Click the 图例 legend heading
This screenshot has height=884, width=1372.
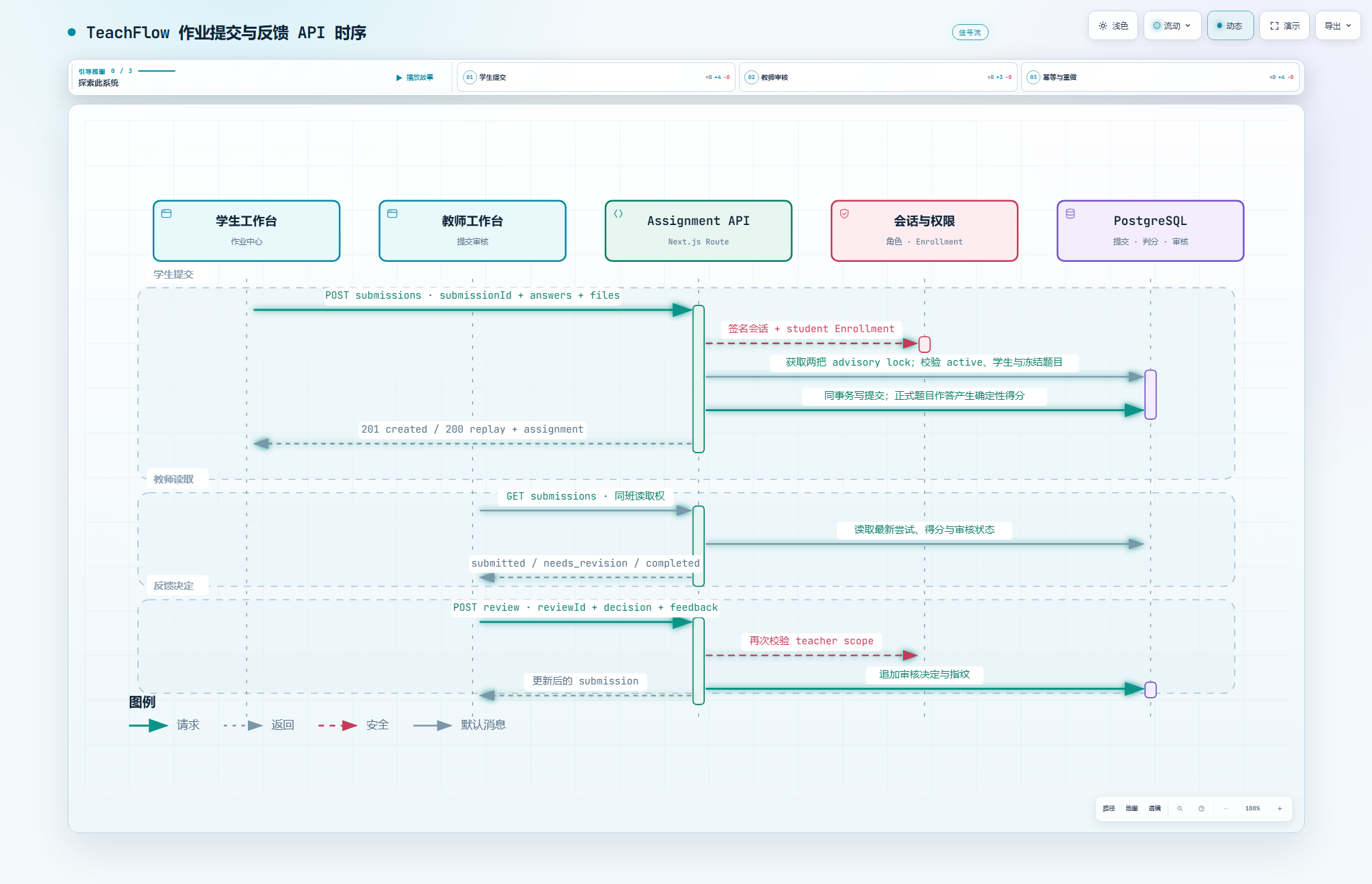click(x=142, y=702)
